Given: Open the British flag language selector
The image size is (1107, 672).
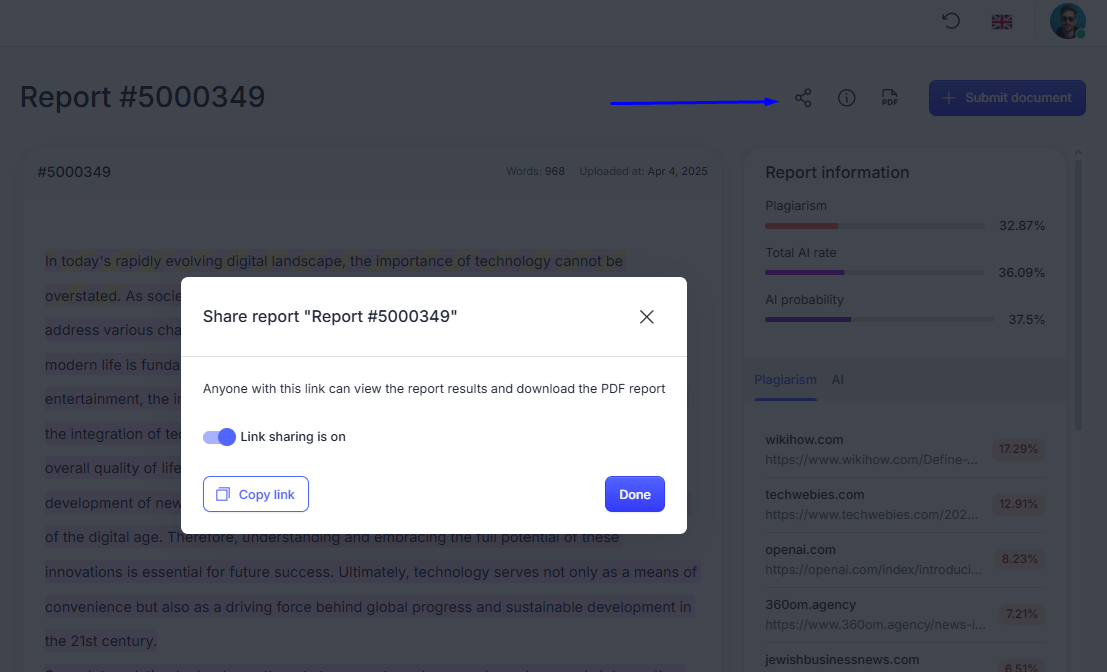Looking at the screenshot, I should point(1001,20).
